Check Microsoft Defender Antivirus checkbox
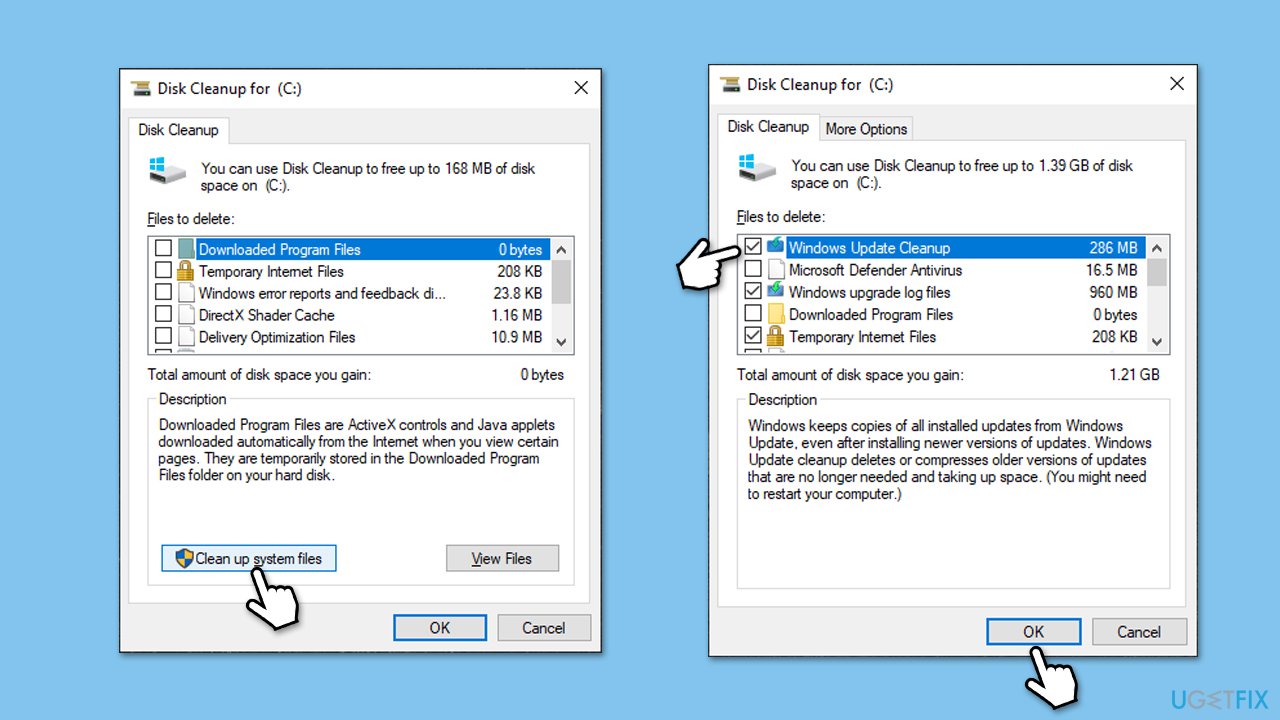 (x=753, y=270)
